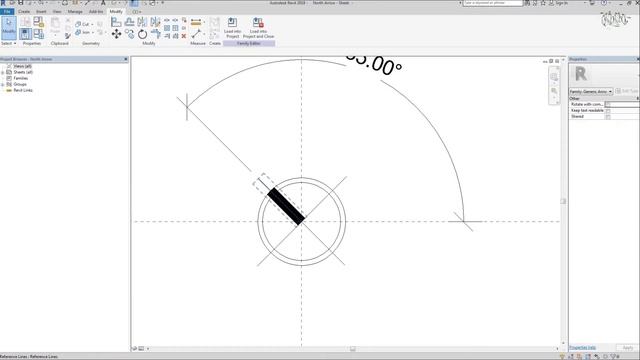Click Sign In in the title bar
640x360 pixels.
point(561,3)
